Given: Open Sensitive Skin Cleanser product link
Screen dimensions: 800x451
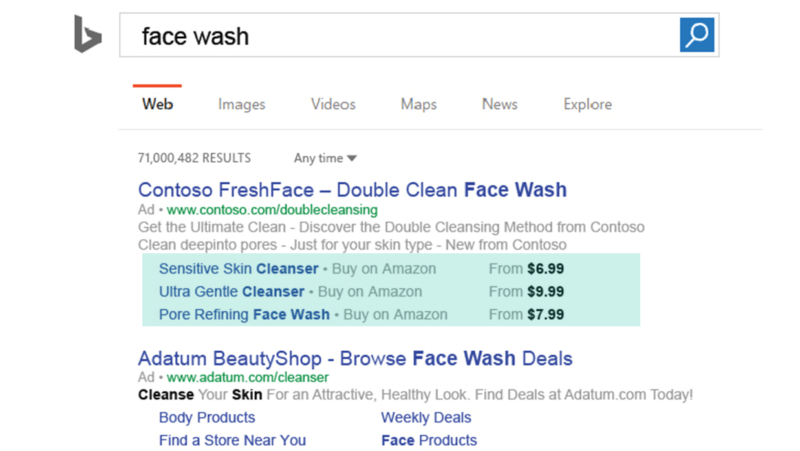Looking at the screenshot, I should click(x=238, y=268).
